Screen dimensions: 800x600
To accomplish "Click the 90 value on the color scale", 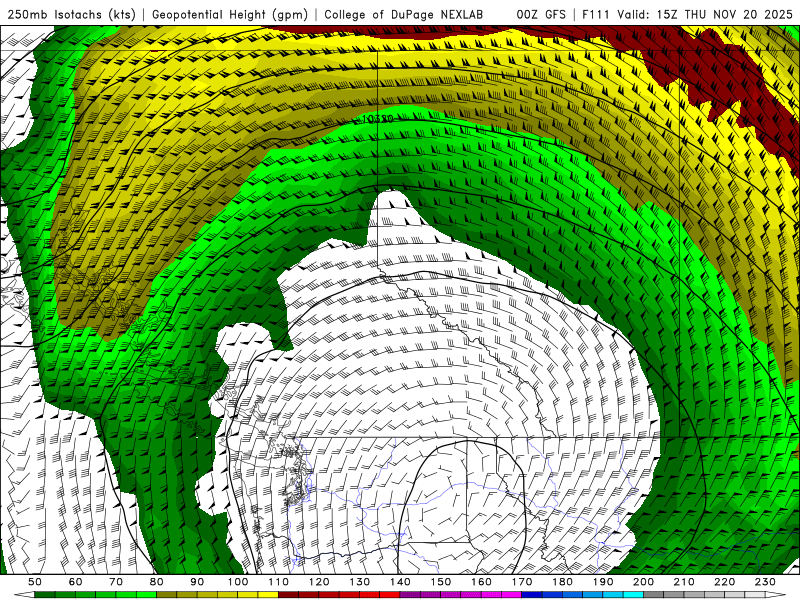I will pyautogui.click(x=197, y=582).
